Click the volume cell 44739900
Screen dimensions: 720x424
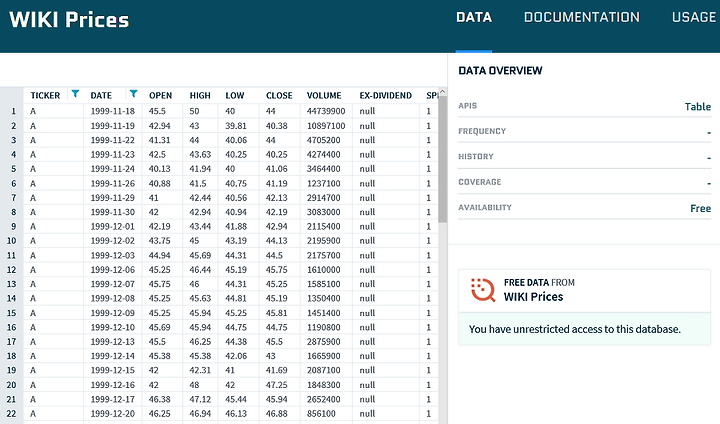point(326,111)
